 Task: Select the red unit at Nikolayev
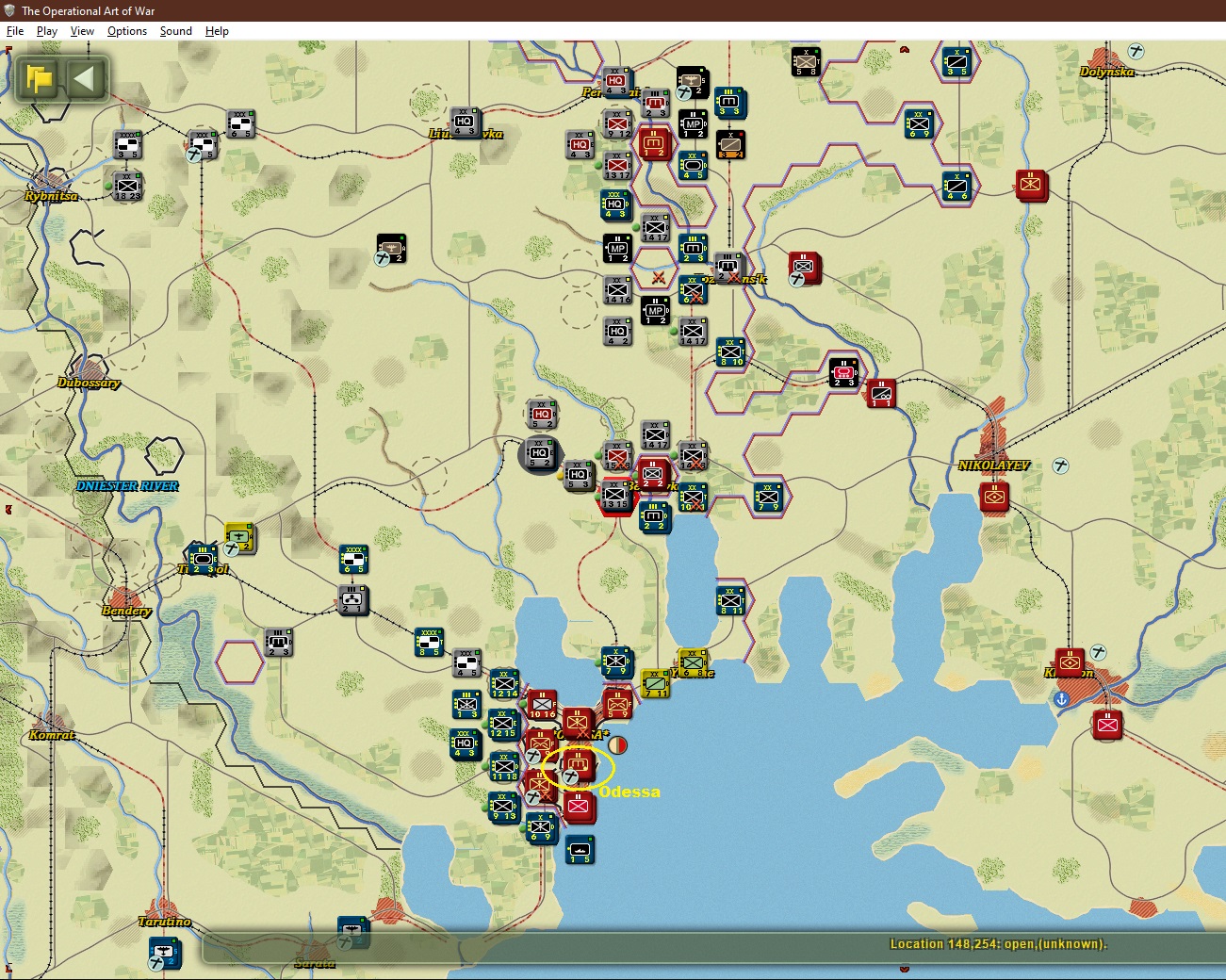tap(994, 497)
